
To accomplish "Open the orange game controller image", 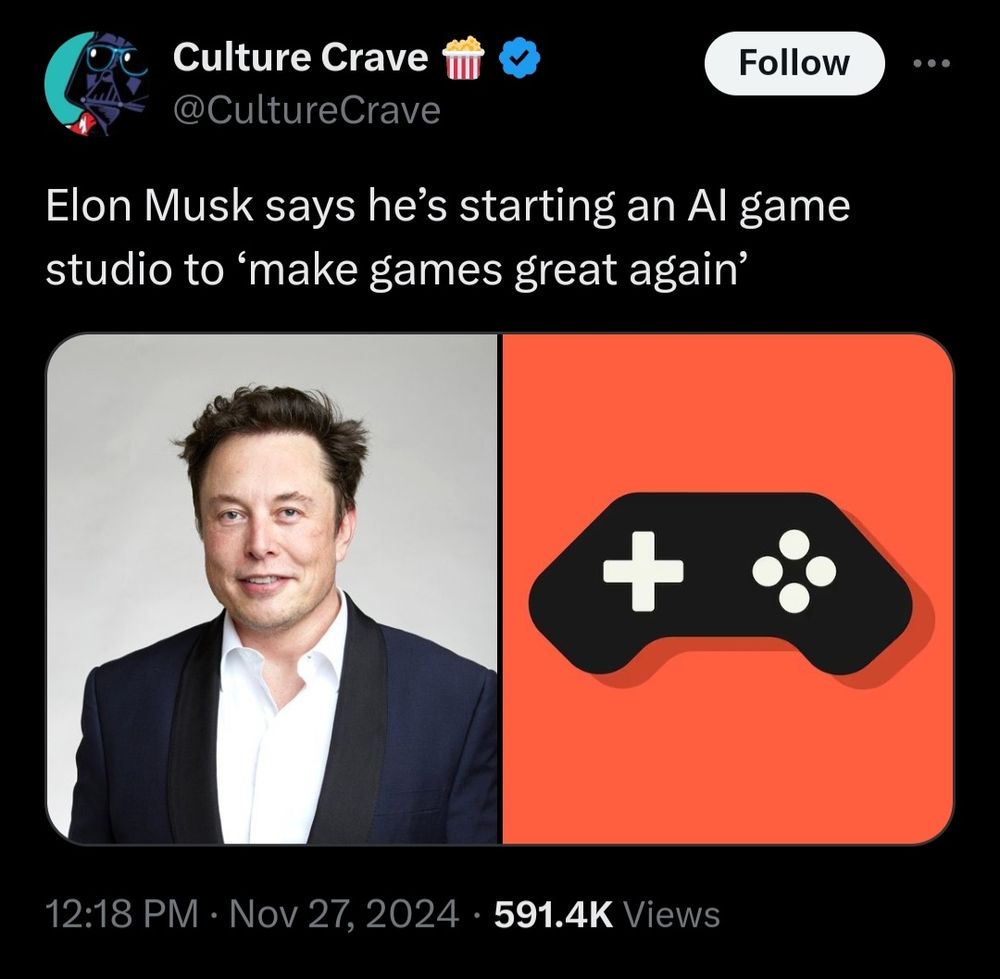I will 728,589.
